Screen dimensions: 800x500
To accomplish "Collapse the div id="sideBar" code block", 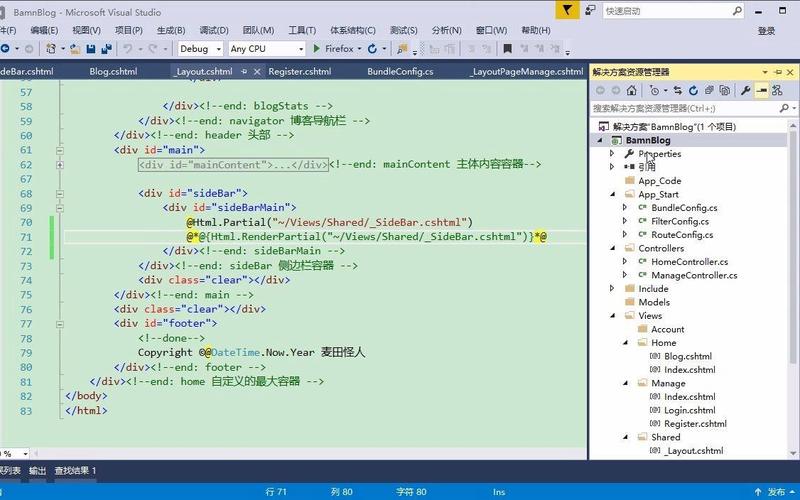I will 60,194.
